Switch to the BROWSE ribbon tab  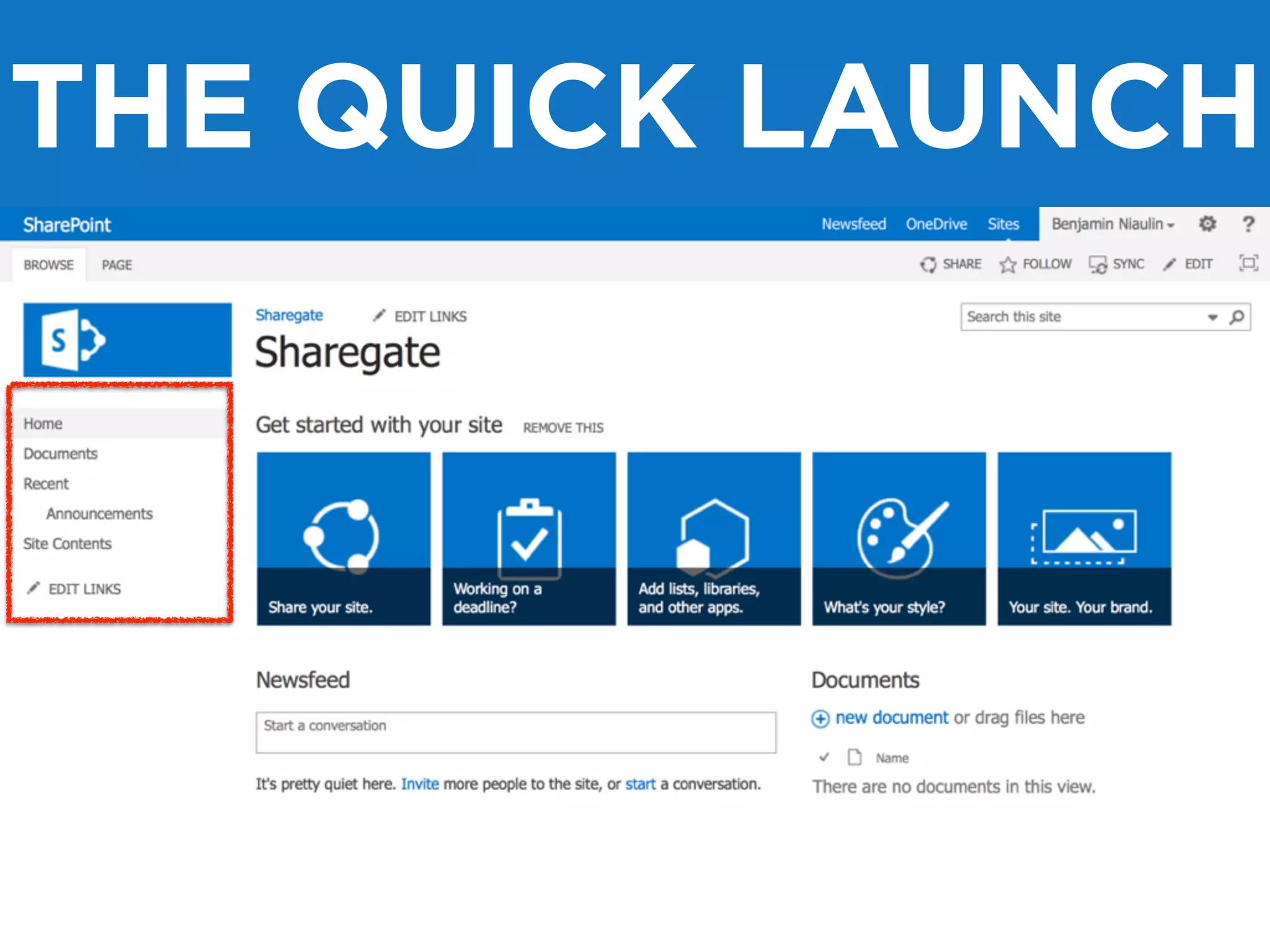[48, 265]
